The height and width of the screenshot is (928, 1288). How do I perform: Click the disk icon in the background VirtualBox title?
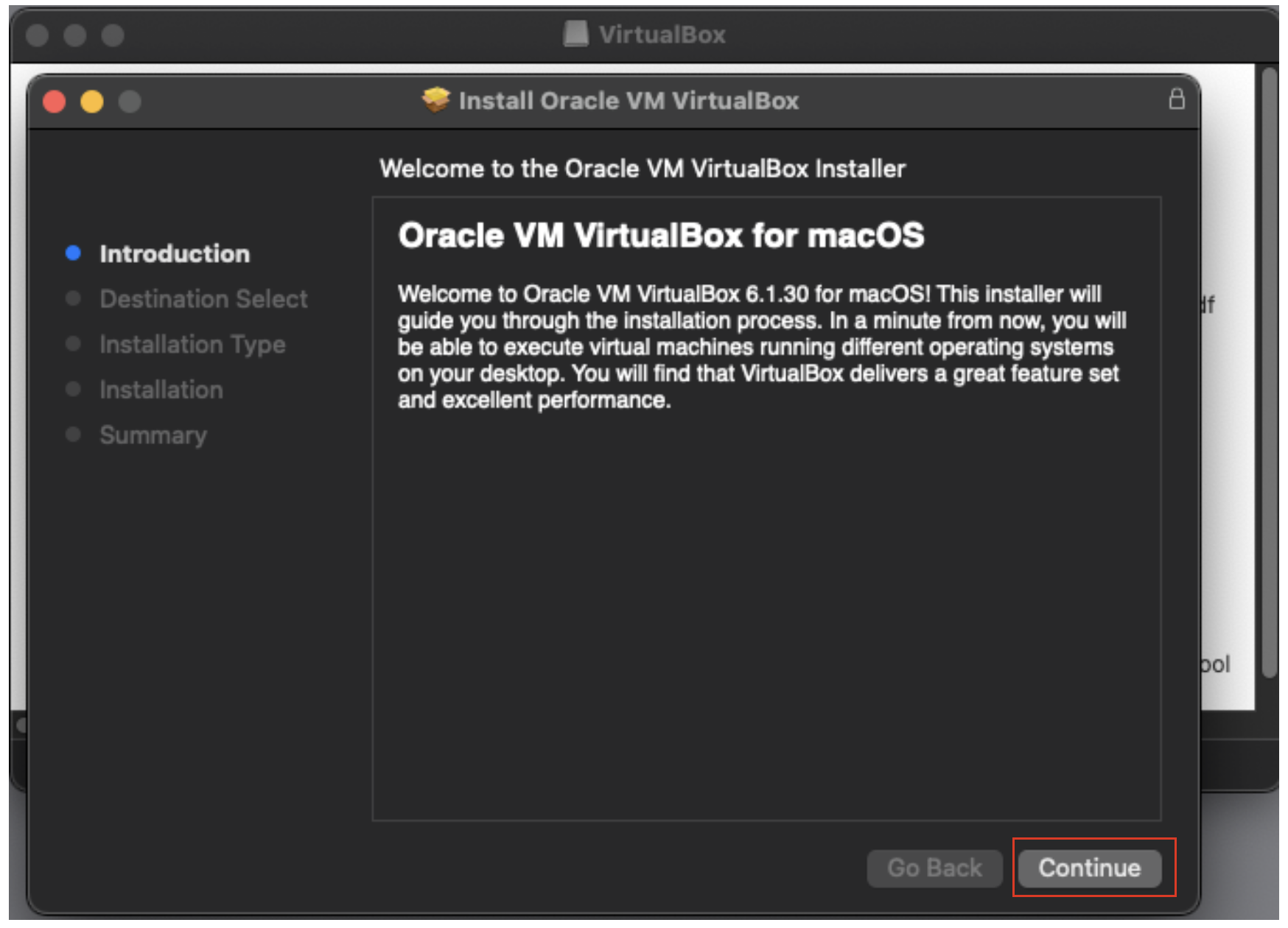(575, 34)
